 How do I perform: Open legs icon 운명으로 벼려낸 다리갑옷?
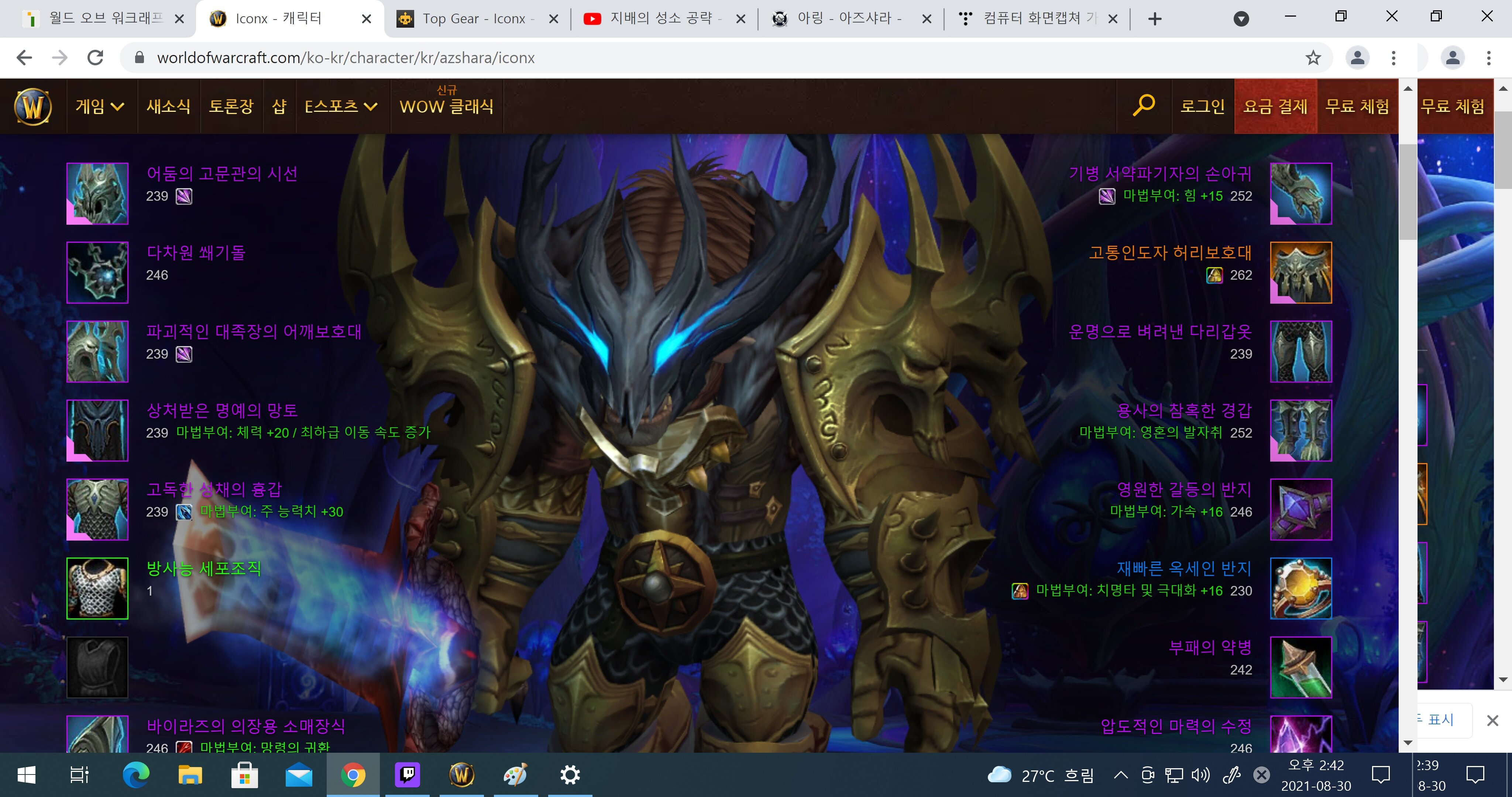tap(1301, 352)
